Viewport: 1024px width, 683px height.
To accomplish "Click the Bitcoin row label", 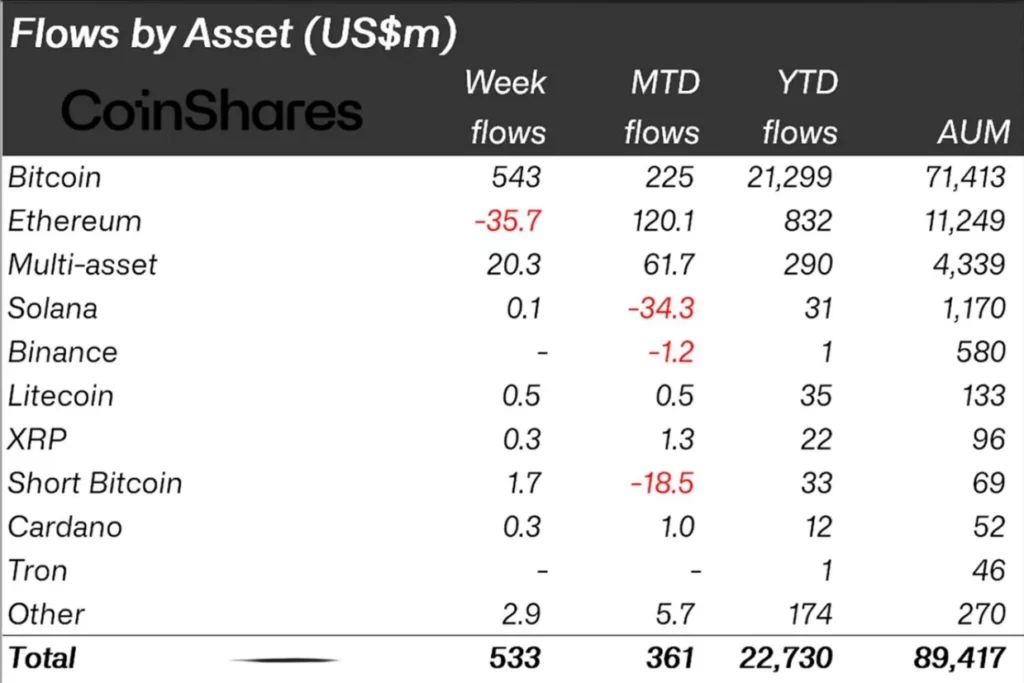I will [x=55, y=178].
